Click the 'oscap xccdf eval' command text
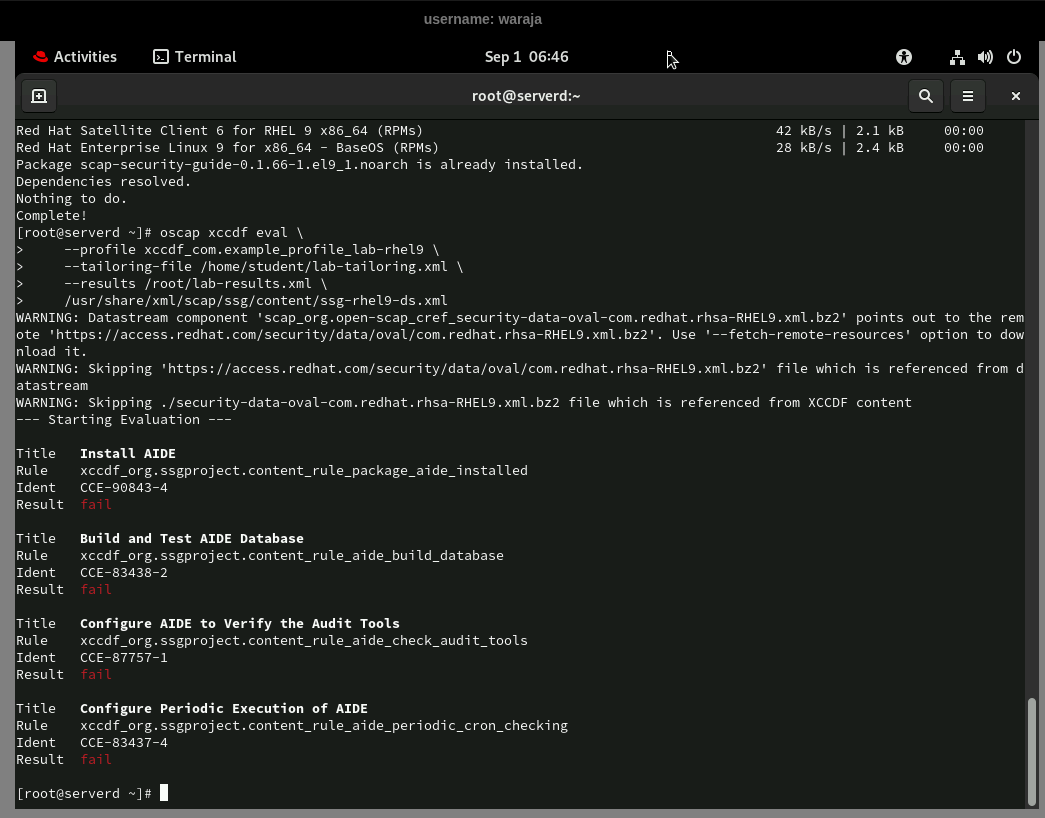 224,233
